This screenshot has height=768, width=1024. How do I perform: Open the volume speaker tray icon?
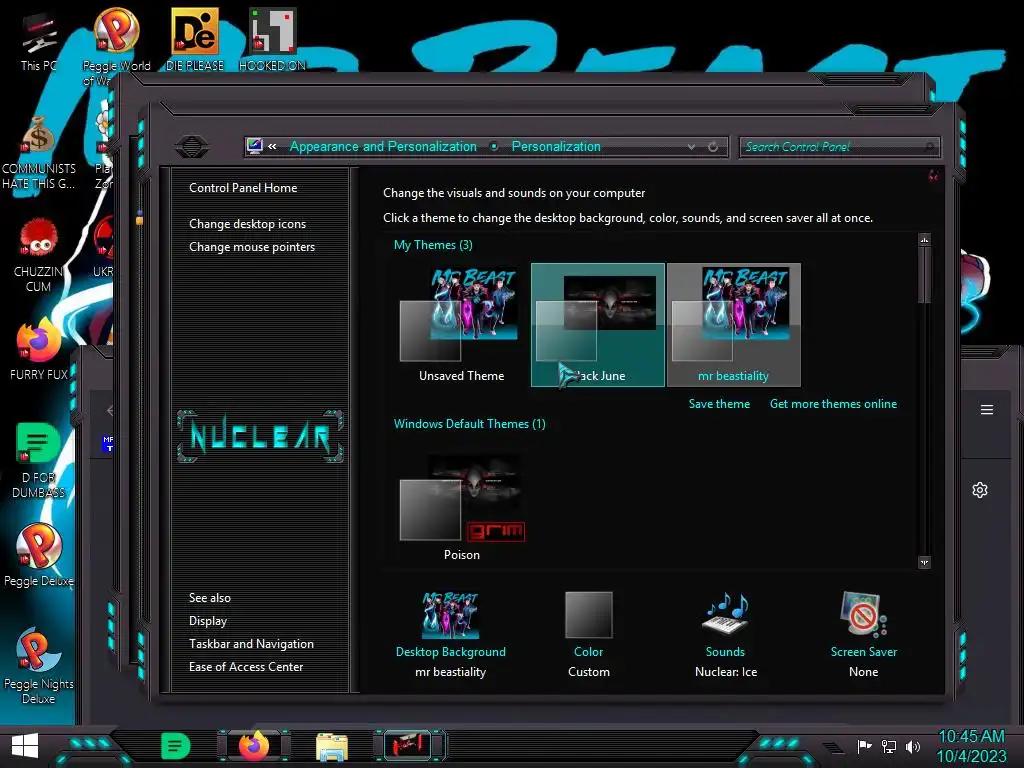coord(913,746)
